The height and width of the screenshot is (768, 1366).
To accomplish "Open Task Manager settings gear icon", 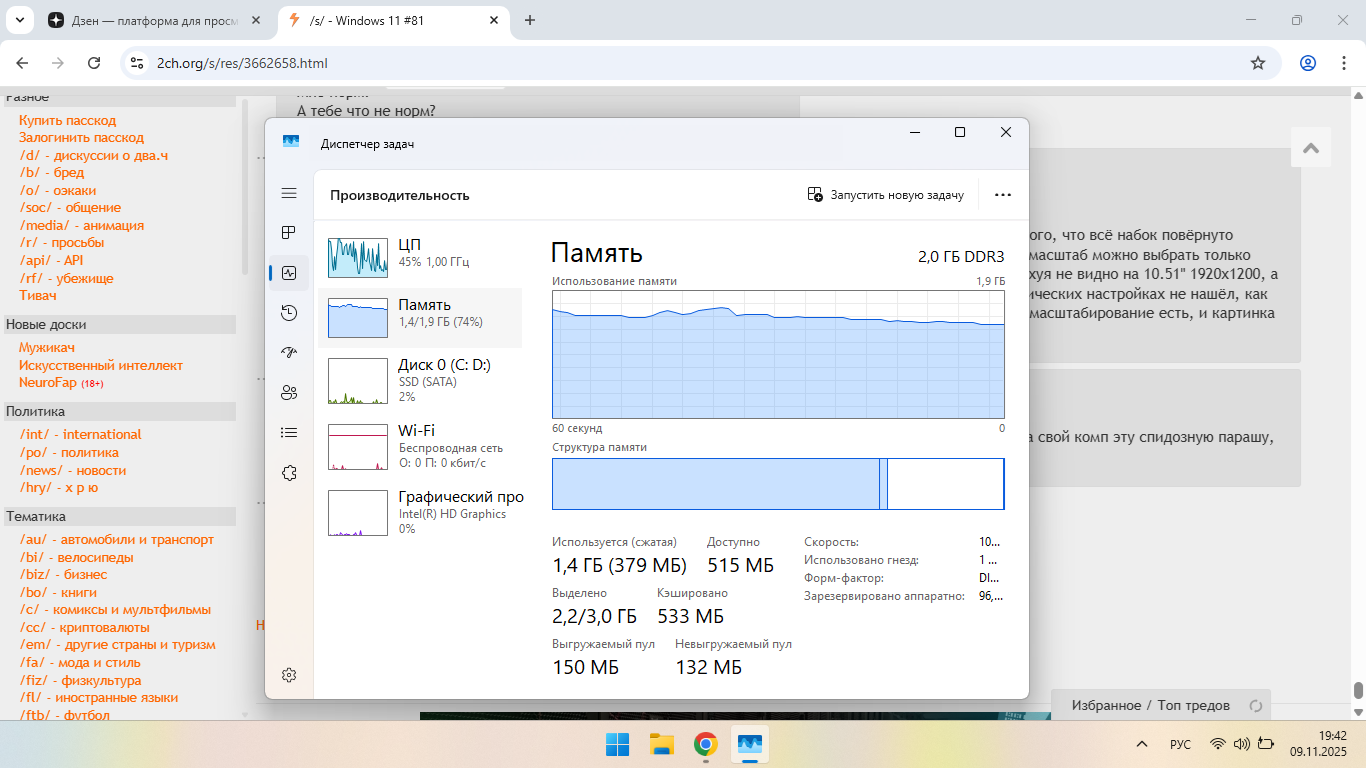I will coord(289,675).
